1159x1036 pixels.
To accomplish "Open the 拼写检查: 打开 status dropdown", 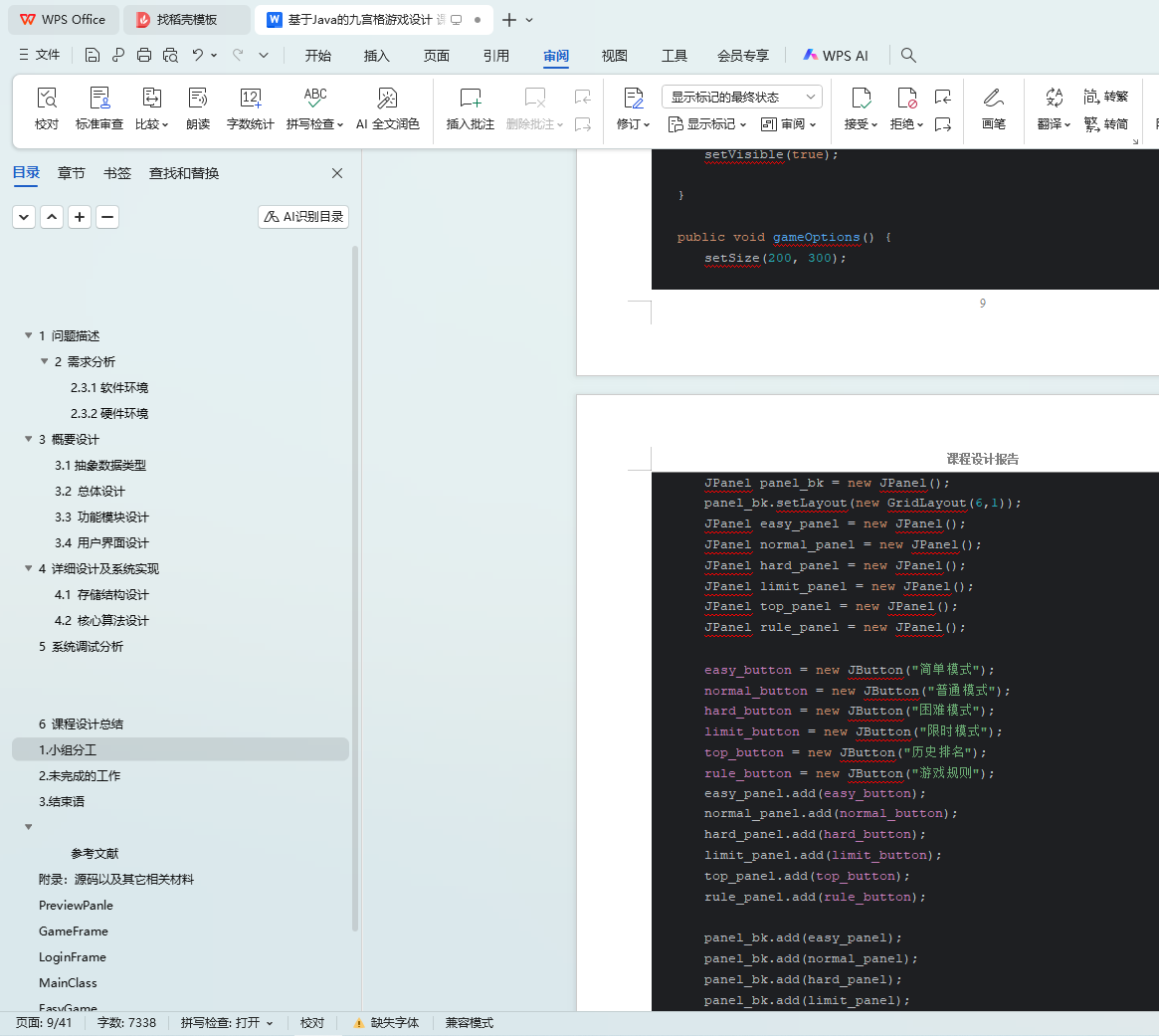I will point(227,1023).
